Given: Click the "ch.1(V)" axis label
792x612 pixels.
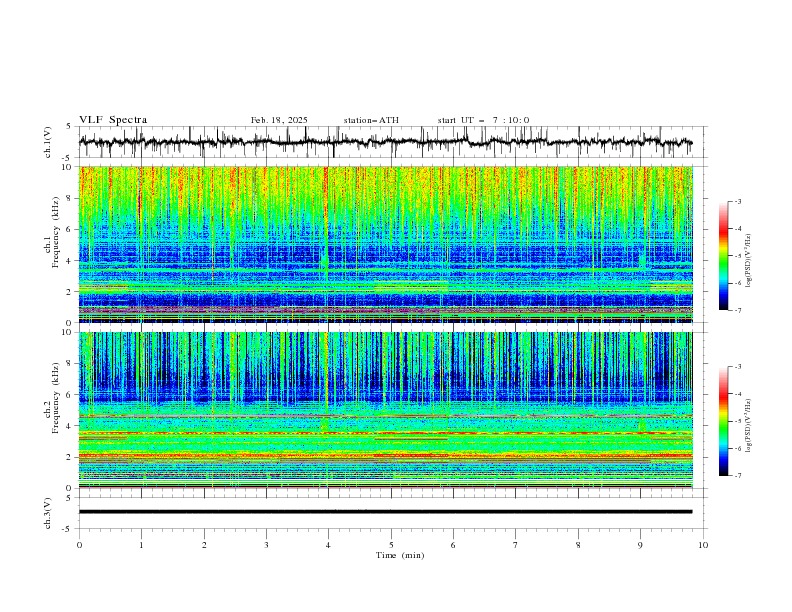Looking at the screenshot, I should [x=48, y=142].
